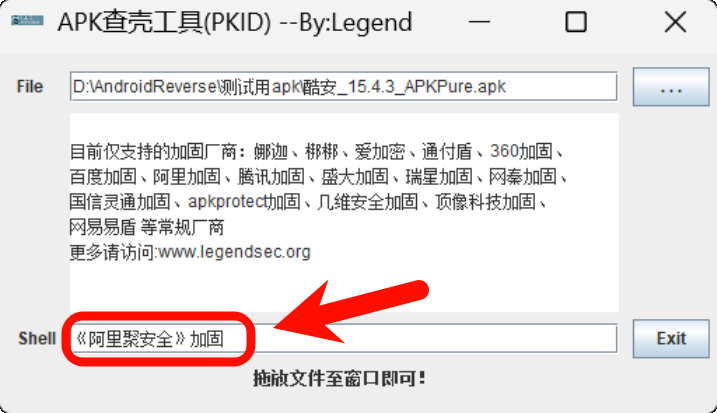Viewport: 717px width, 413px height.
Task: Click the 360加固 text in info area
Action: pos(521,151)
